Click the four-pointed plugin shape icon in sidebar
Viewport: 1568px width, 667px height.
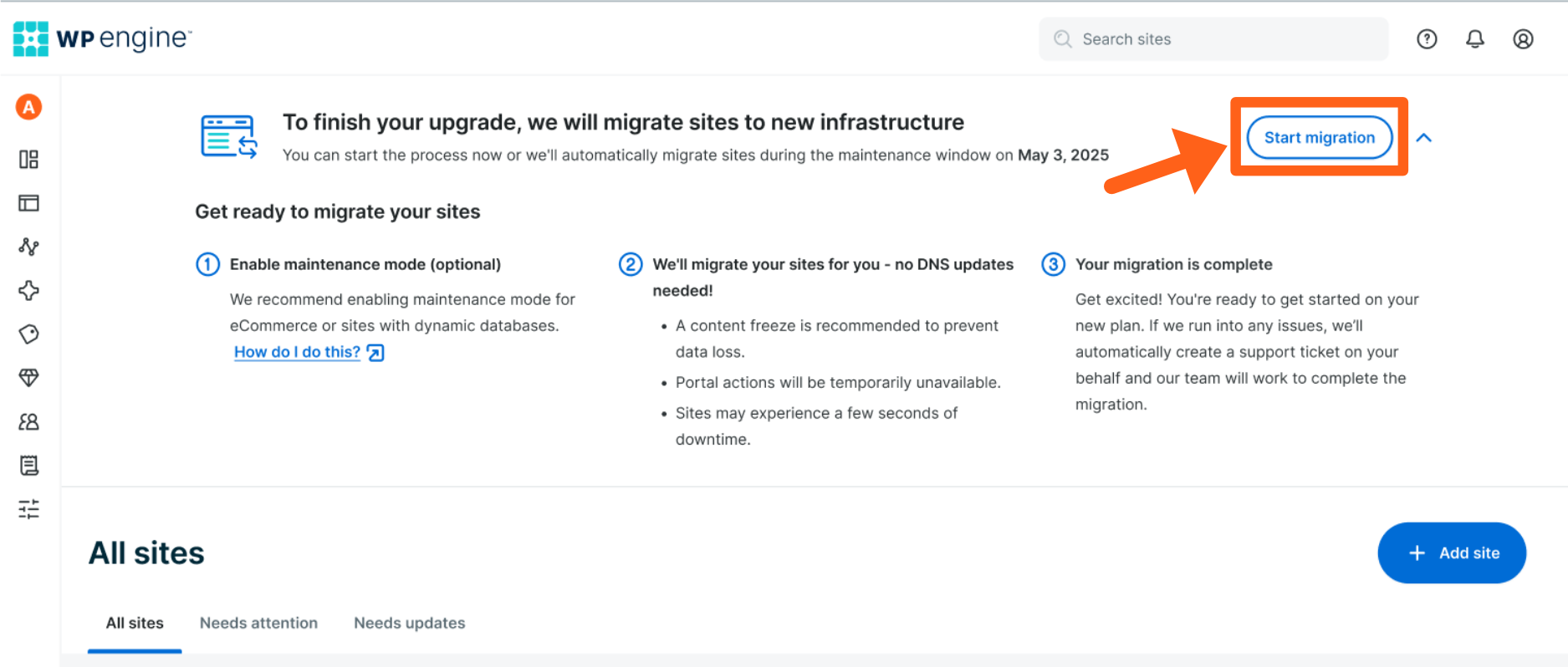pyautogui.click(x=28, y=291)
